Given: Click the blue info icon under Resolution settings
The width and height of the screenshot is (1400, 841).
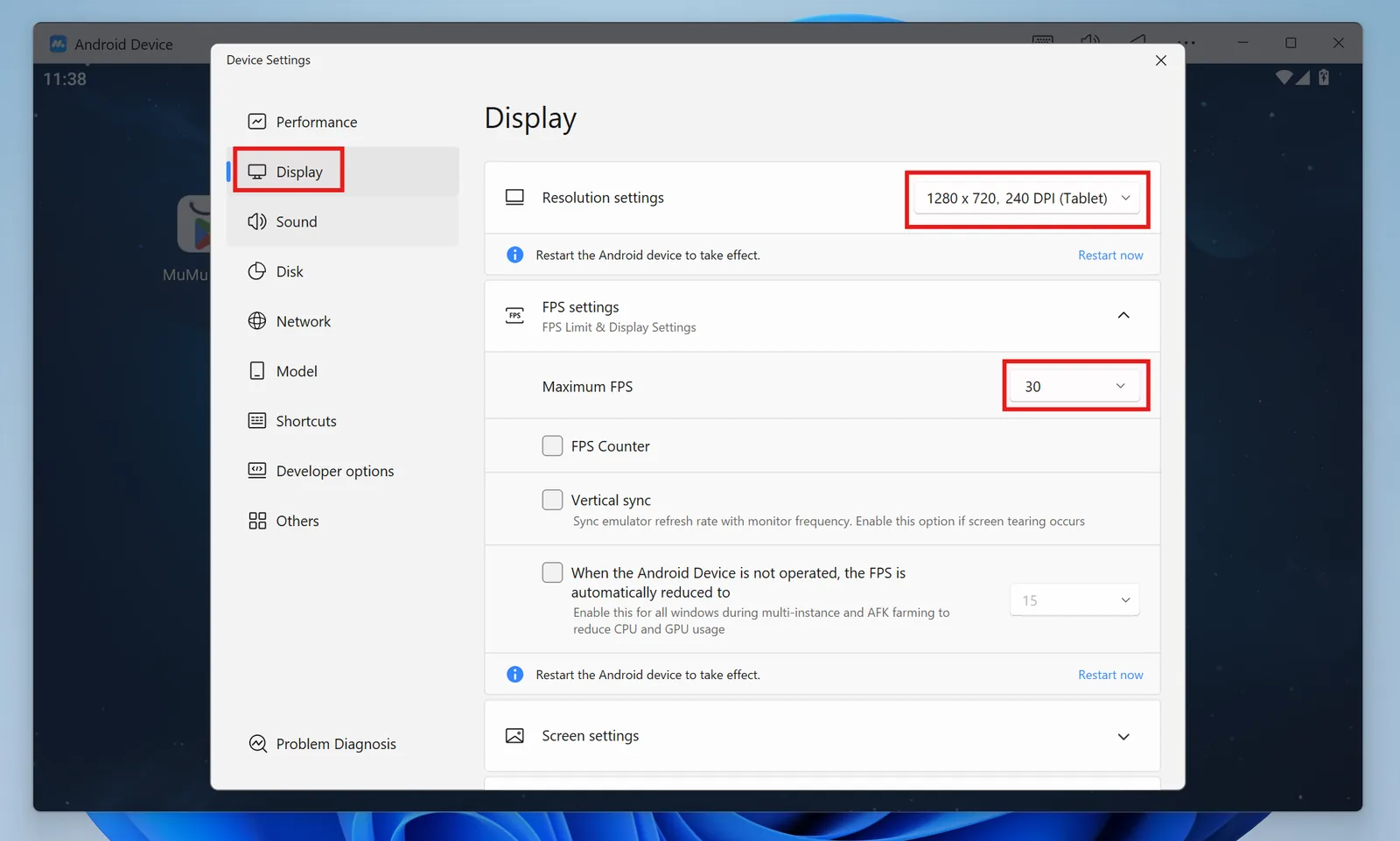Looking at the screenshot, I should tap(515, 255).
